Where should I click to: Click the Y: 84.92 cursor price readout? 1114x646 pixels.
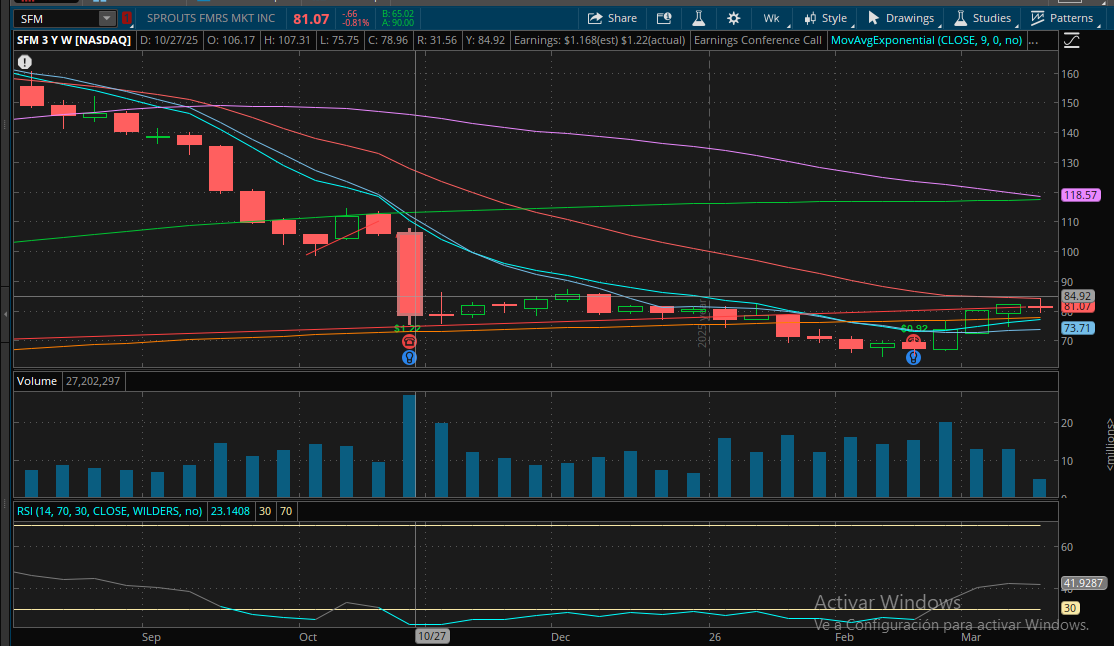[485, 41]
